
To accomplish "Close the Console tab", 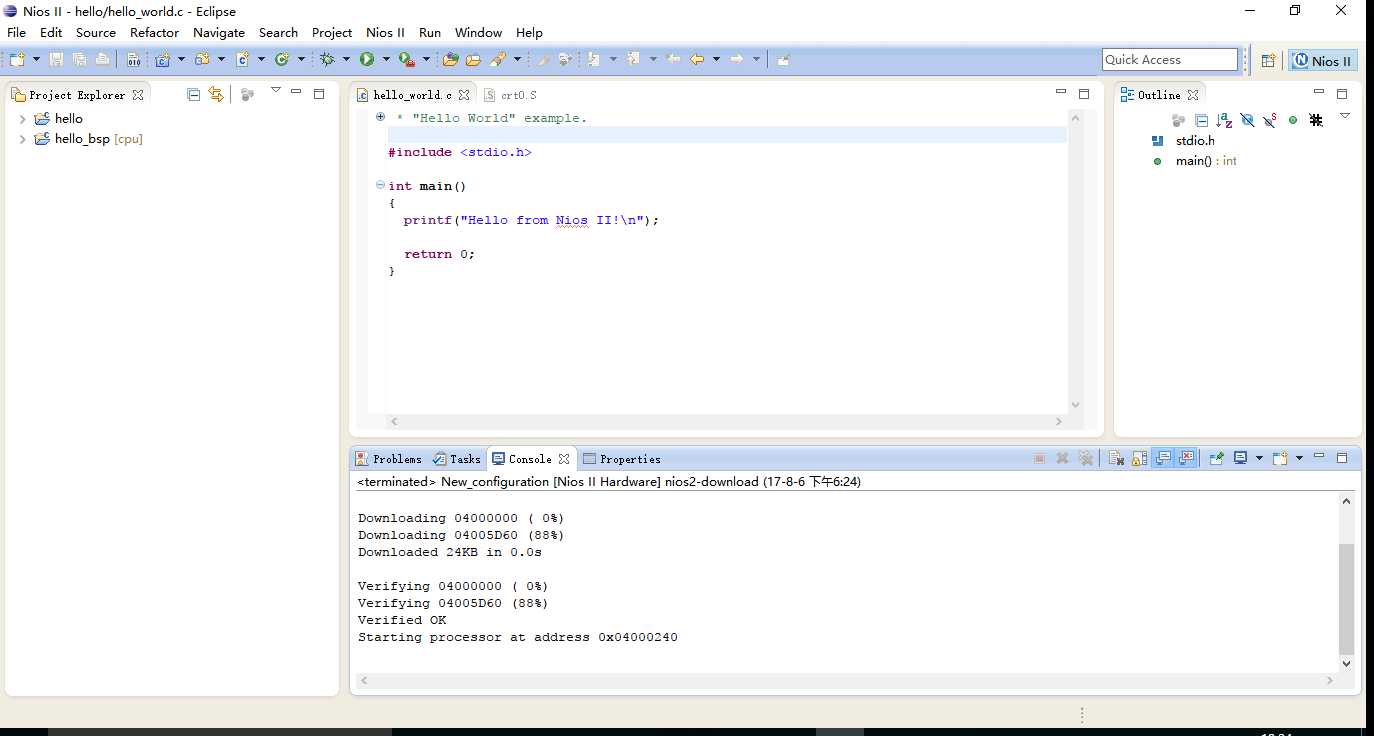I will coord(564,459).
